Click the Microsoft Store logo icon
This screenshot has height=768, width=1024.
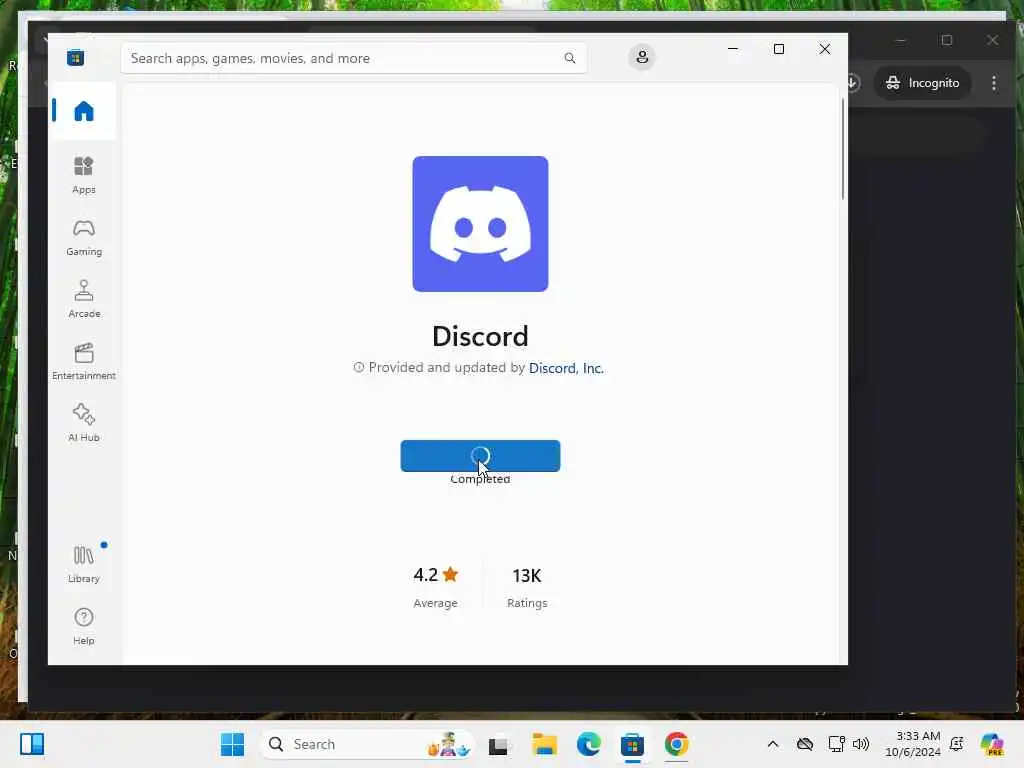76,57
